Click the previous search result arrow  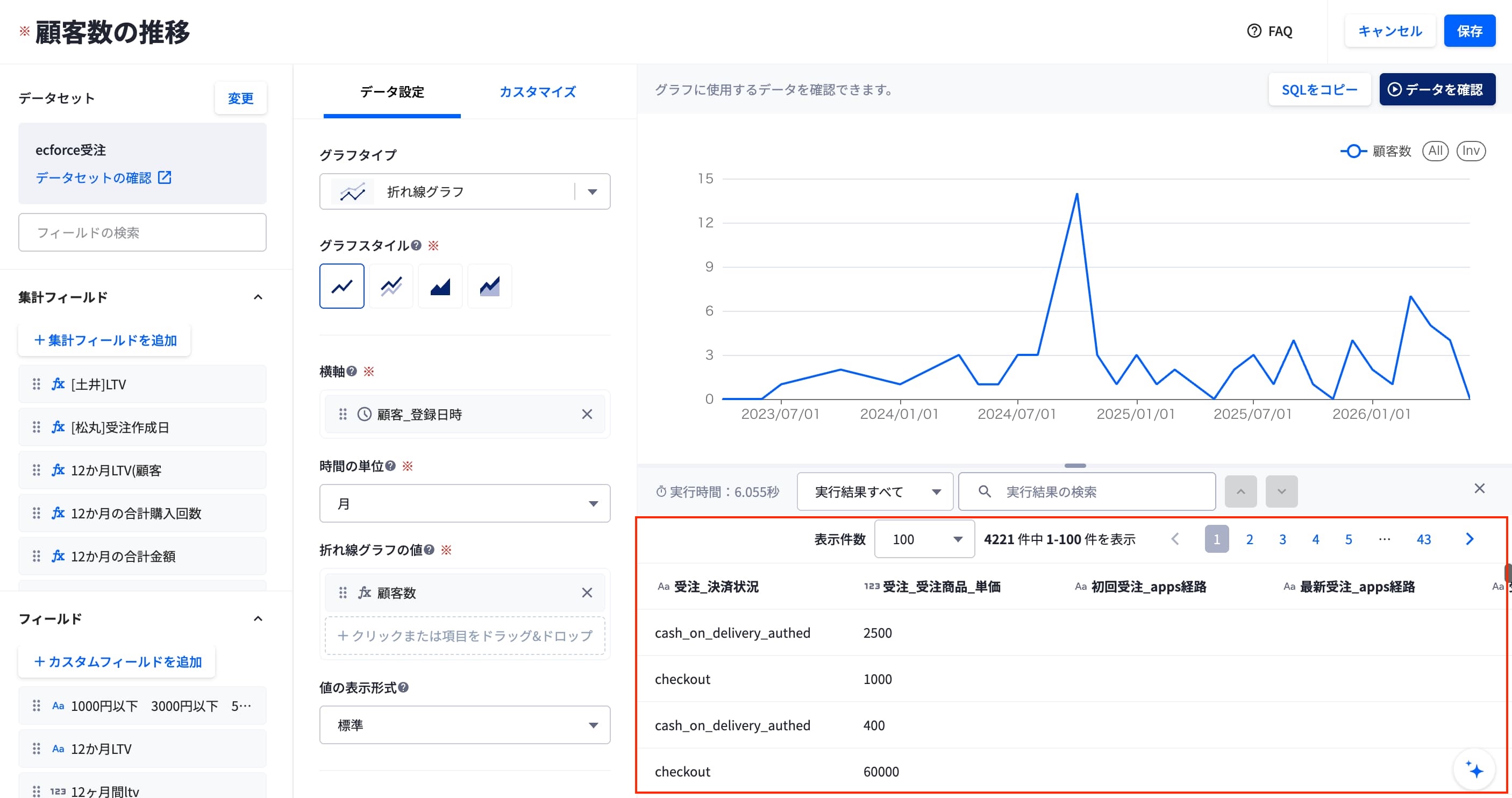point(1240,491)
